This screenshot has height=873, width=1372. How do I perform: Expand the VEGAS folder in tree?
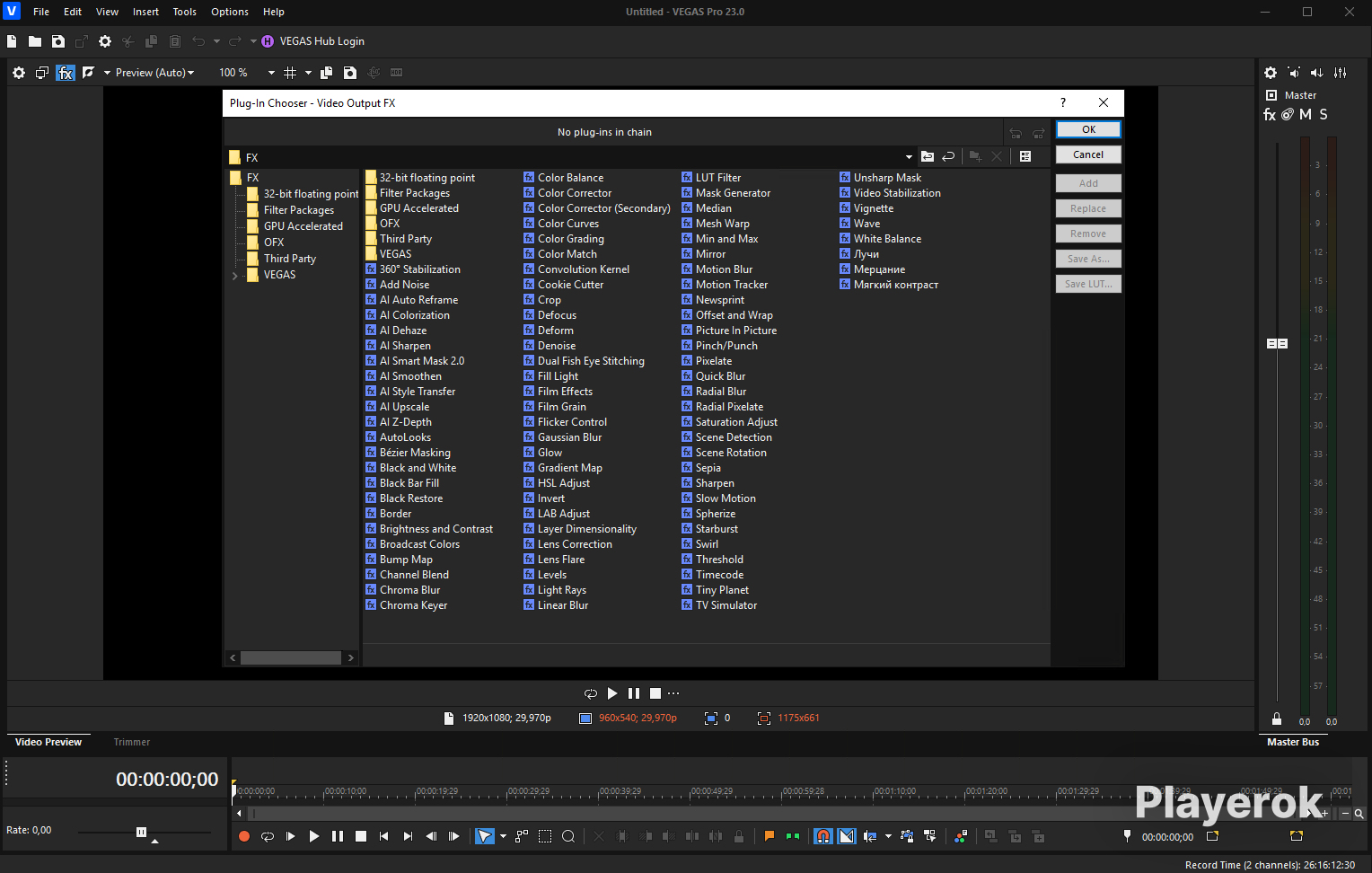[235, 276]
